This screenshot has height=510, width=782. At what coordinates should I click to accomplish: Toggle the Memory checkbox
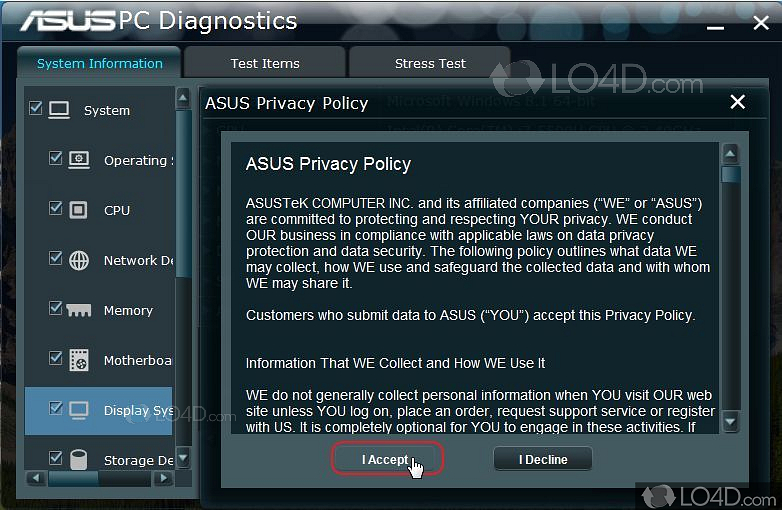tap(56, 308)
